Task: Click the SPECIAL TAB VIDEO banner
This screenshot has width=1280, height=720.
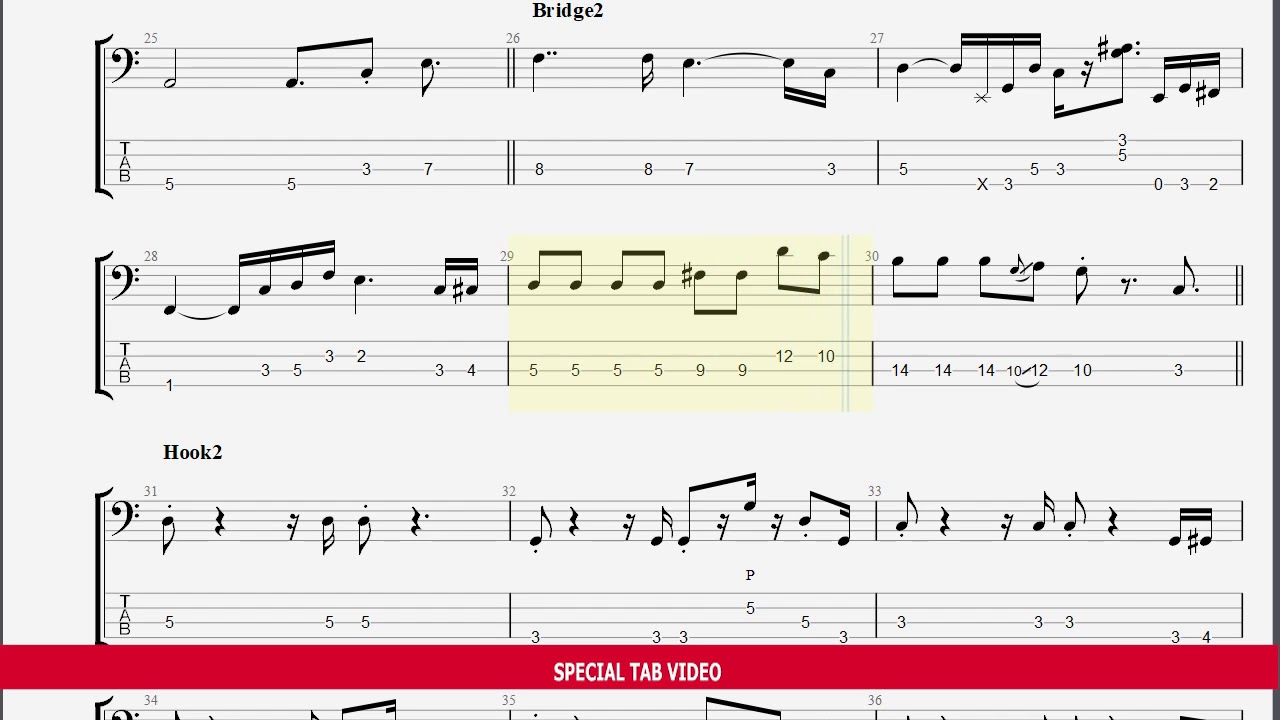Action: coord(637,672)
